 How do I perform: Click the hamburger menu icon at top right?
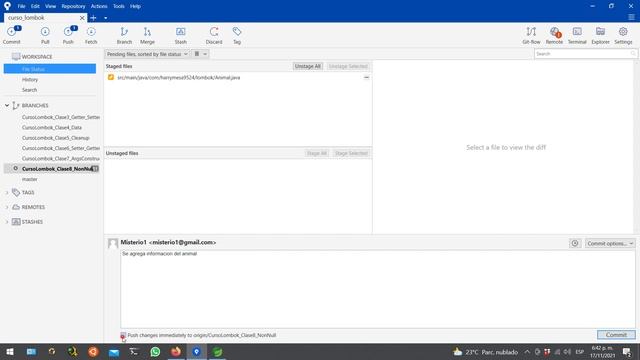(631, 17)
